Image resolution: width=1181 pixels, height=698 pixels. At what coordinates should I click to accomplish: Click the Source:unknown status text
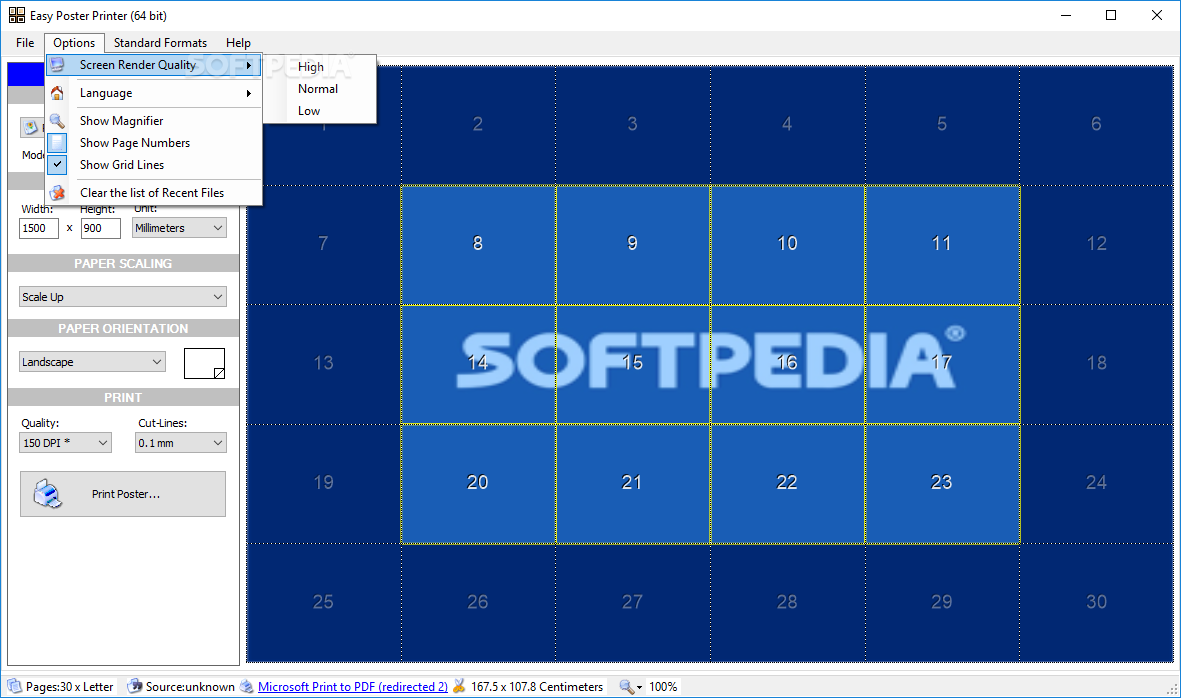click(x=190, y=687)
